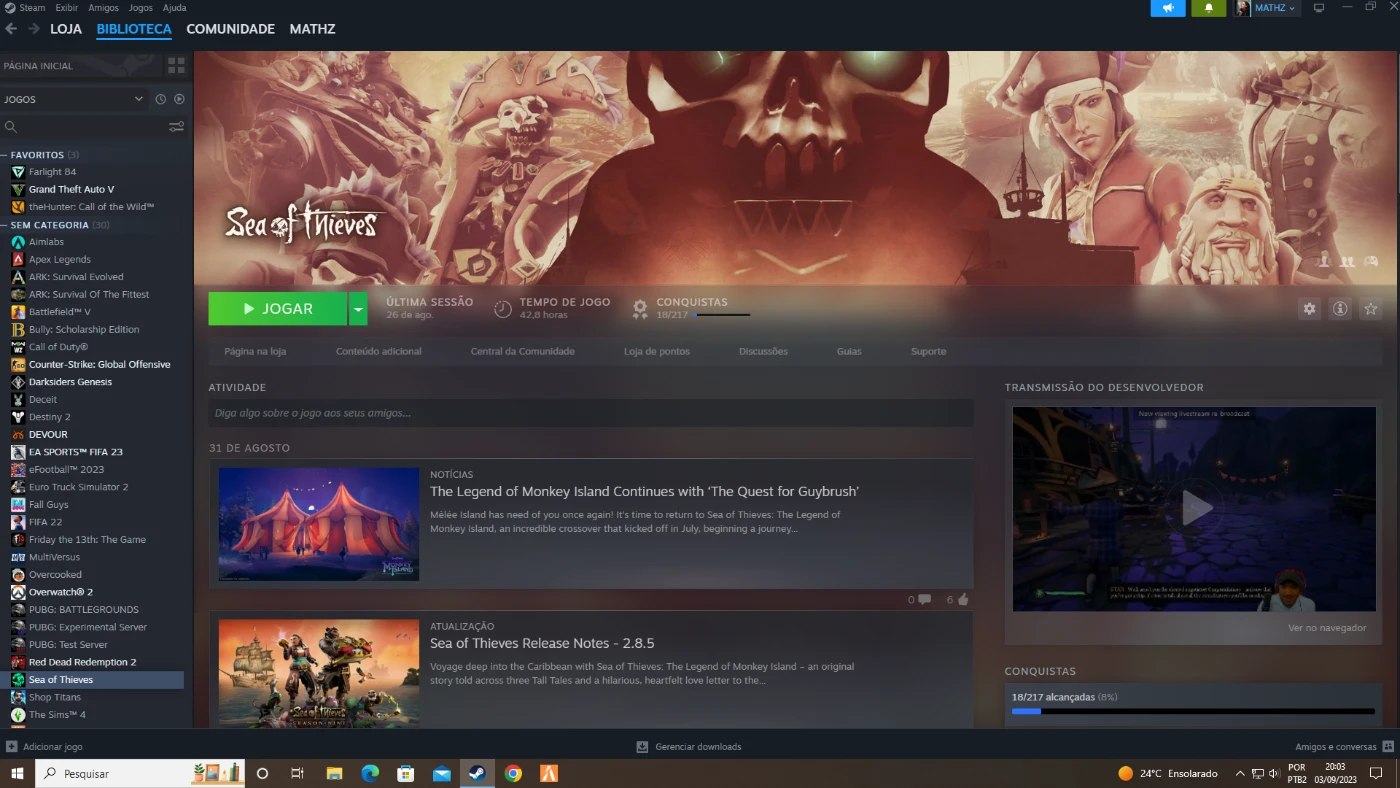
Task: Click Ver no navegador link
Action: (x=1327, y=628)
